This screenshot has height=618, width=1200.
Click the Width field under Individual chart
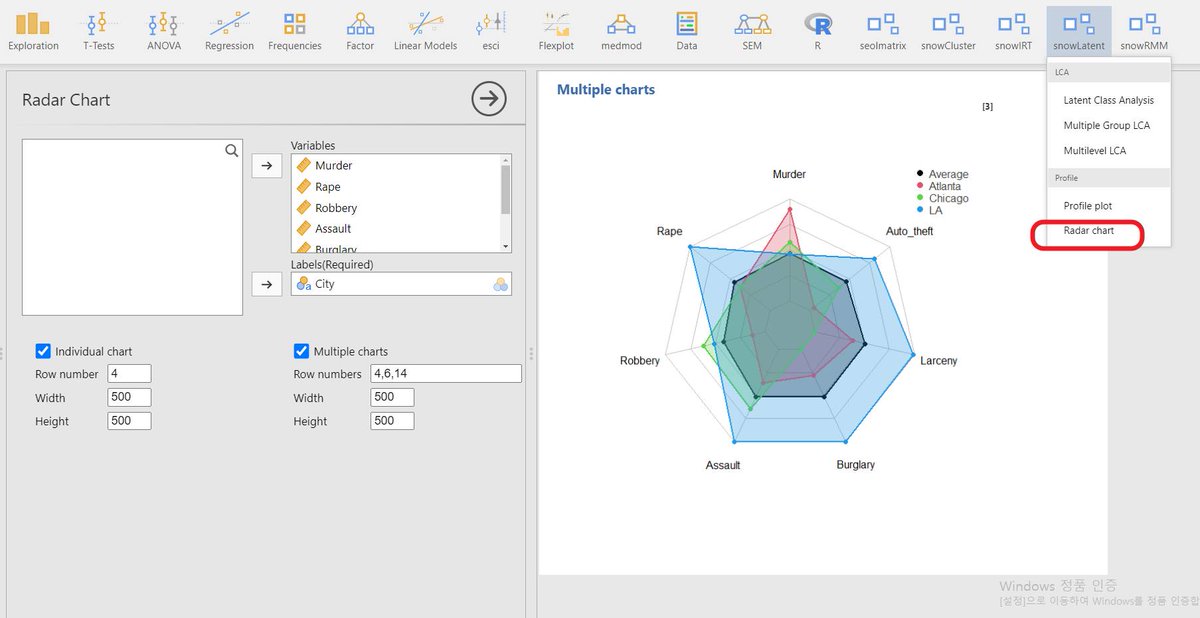coord(129,397)
